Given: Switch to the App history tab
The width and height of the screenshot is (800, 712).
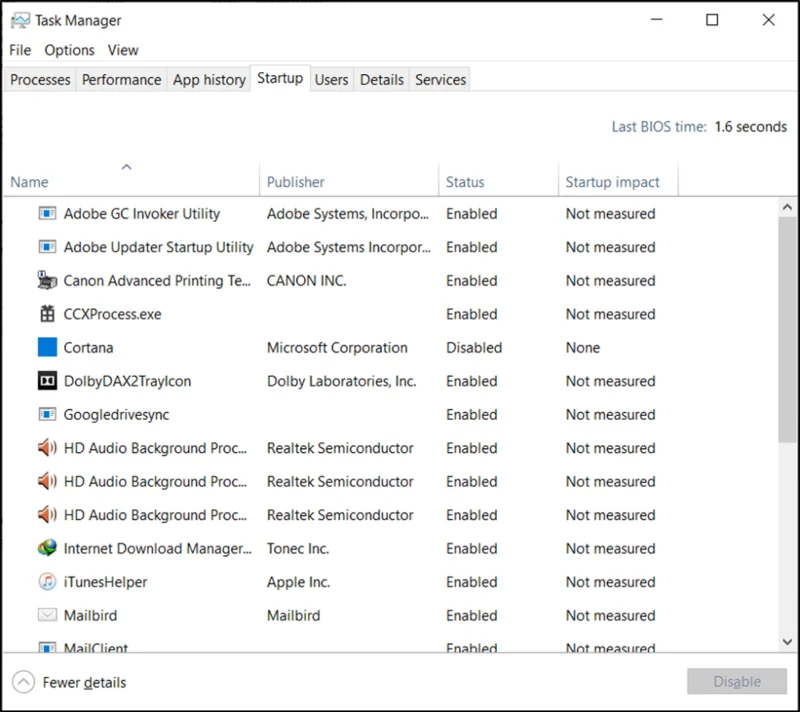Looking at the screenshot, I should point(209,80).
